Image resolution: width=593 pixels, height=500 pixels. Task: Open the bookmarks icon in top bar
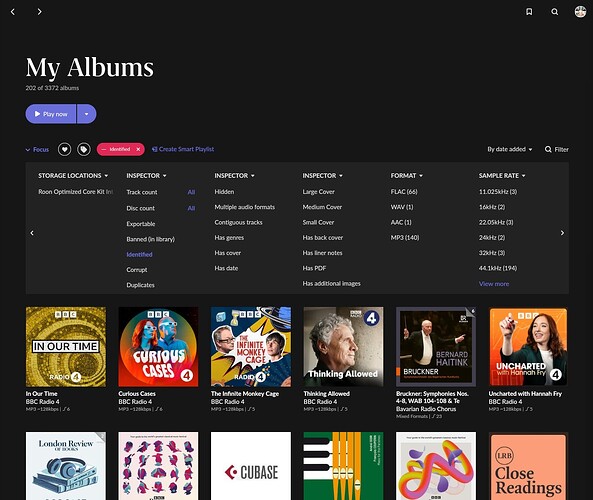point(529,12)
